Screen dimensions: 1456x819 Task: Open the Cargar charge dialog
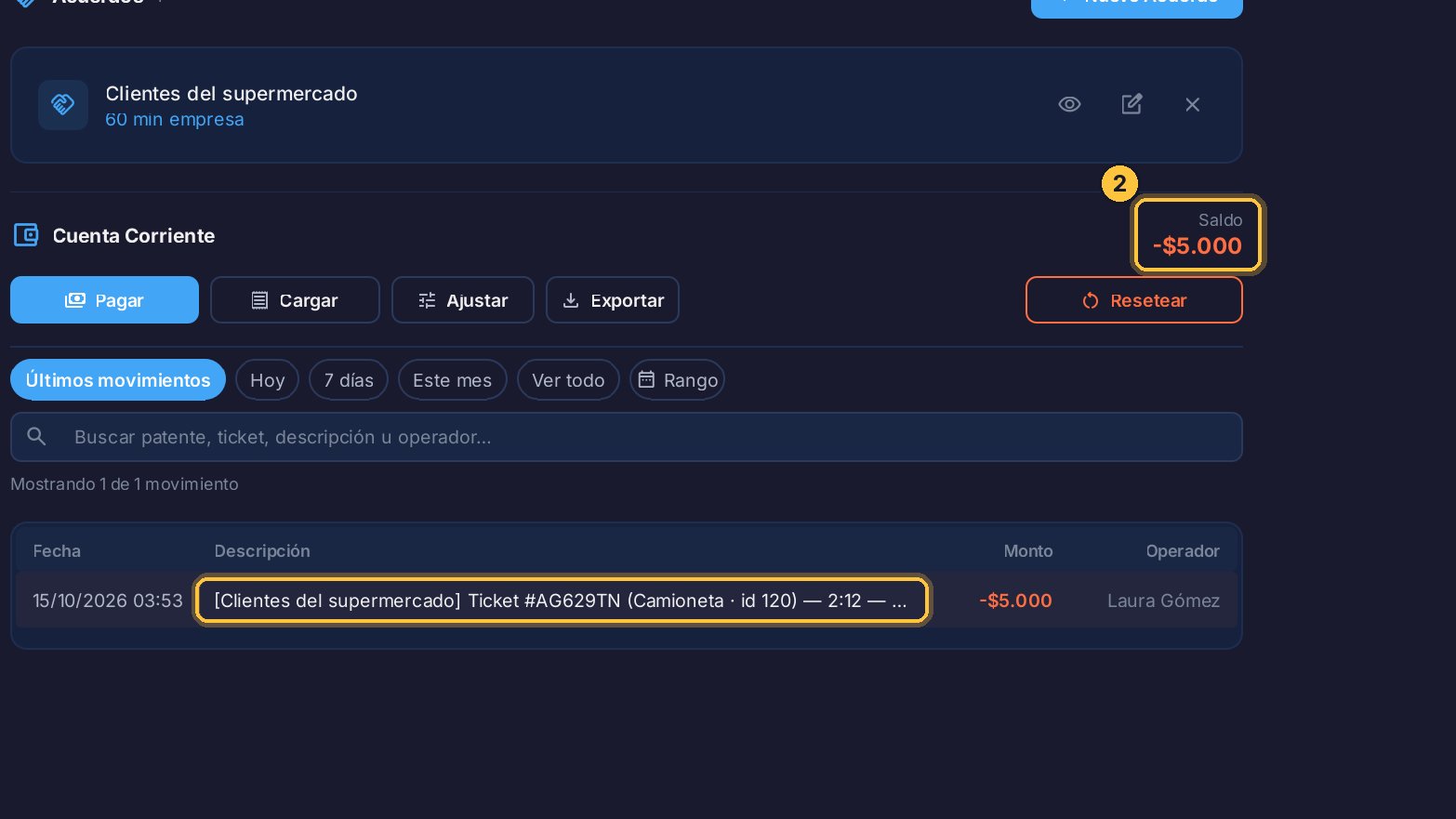point(295,300)
